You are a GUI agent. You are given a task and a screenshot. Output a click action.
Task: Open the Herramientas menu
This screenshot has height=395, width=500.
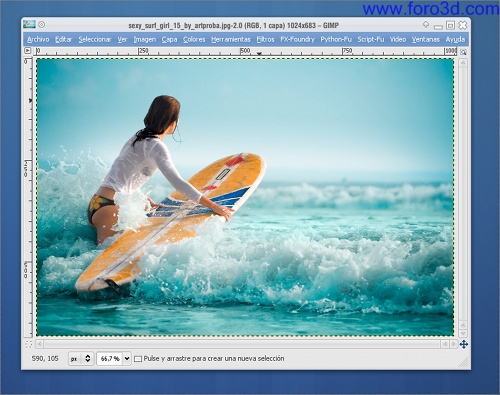(231, 39)
